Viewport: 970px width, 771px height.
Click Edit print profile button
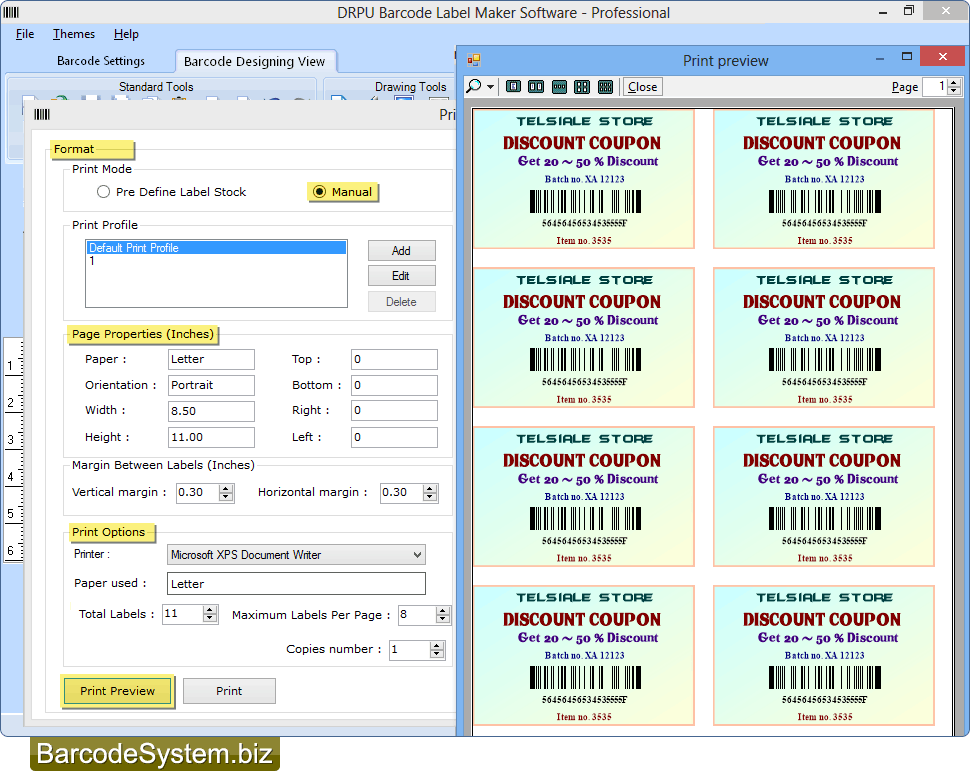(401, 276)
